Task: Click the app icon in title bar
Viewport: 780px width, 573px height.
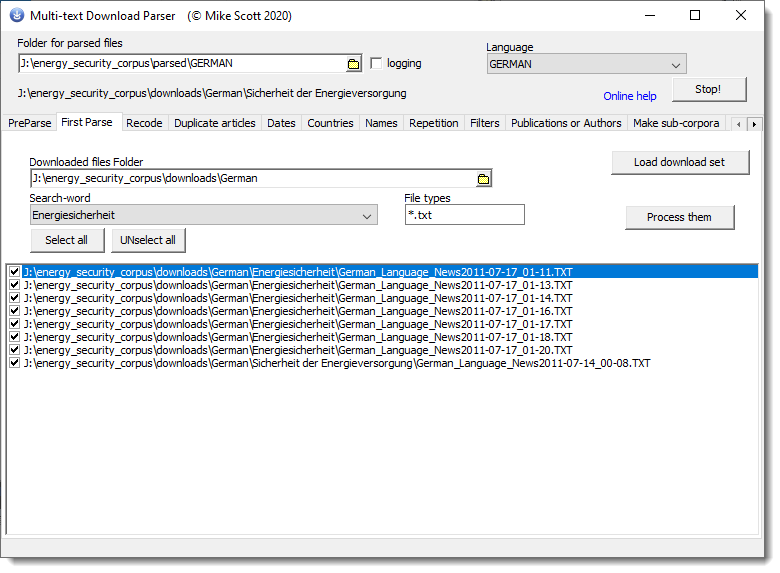Action: (x=17, y=16)
